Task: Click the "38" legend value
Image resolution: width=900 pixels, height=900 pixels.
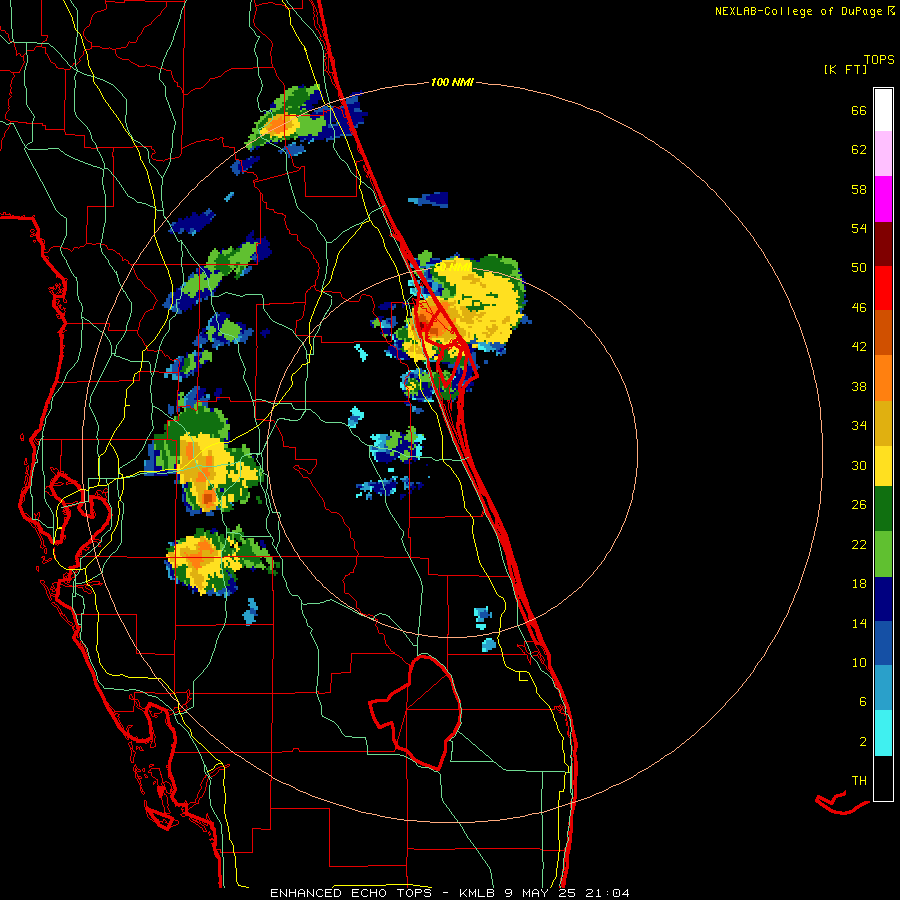Action: [x=859, y=386]
